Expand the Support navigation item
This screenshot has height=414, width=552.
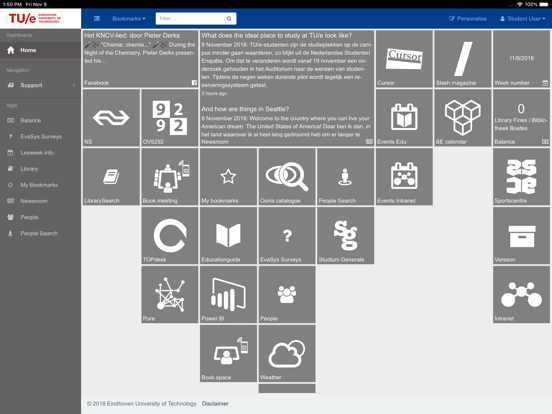pos(40,85)
